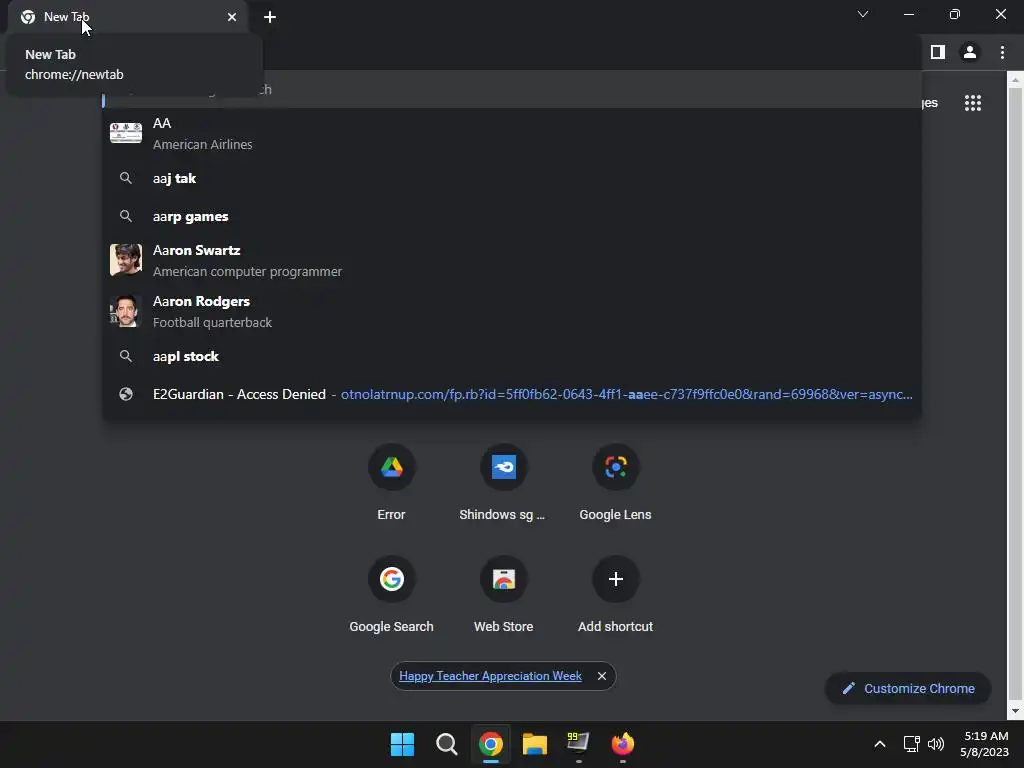
Task: Open the Google Drive Error shortcut
Action: [391, 483]
